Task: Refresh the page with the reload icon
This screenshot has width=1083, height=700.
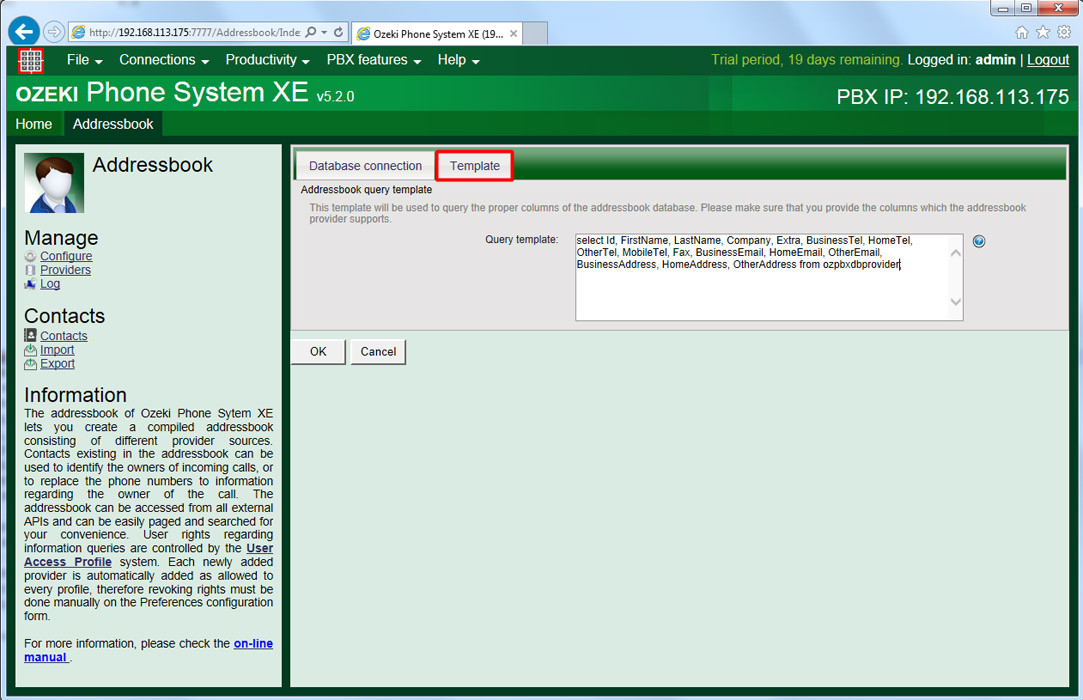Action: [338, 32]
